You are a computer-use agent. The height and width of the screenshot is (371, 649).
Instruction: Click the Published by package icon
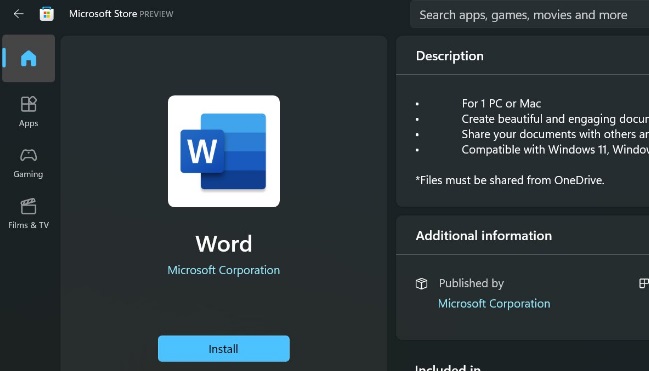(x=421, y=284)
